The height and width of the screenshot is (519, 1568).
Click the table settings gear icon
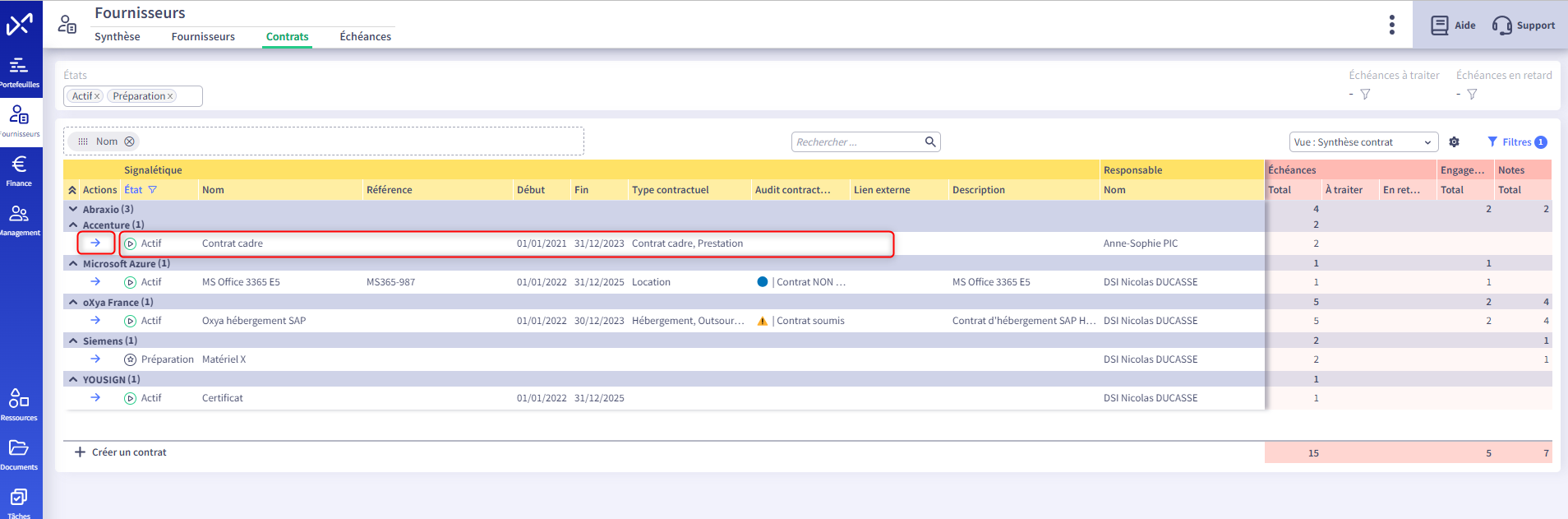coord(1454,142)
